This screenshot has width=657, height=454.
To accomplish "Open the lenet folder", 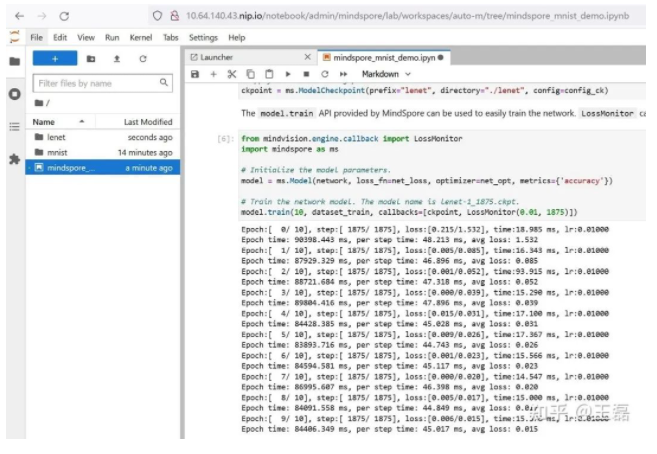I will (x=56, y=137).
